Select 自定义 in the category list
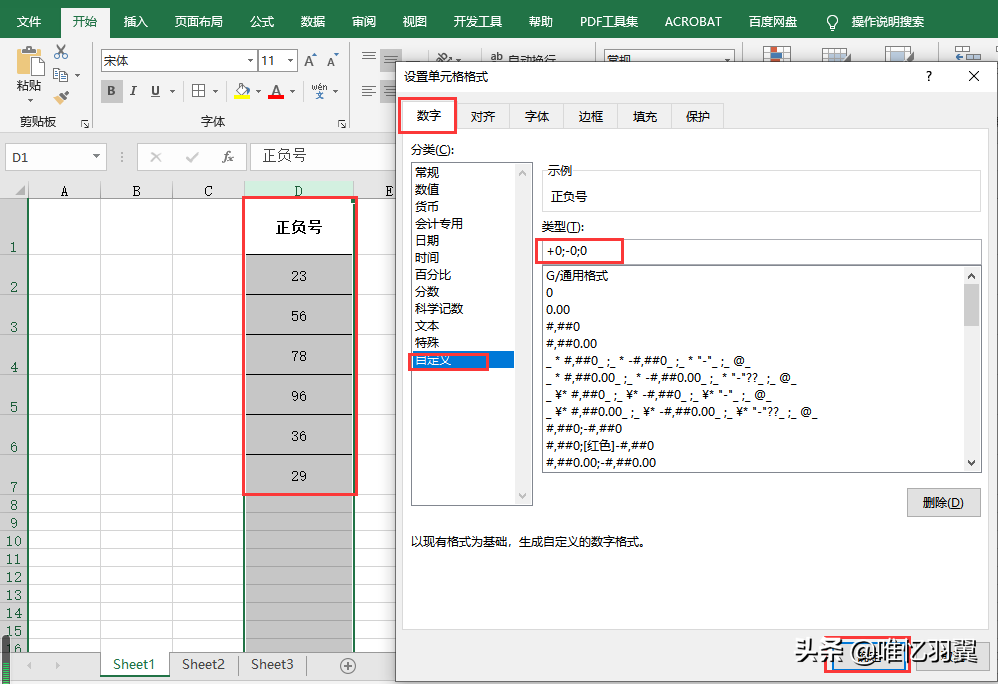998x684 pixels. (x=463, y=360)
